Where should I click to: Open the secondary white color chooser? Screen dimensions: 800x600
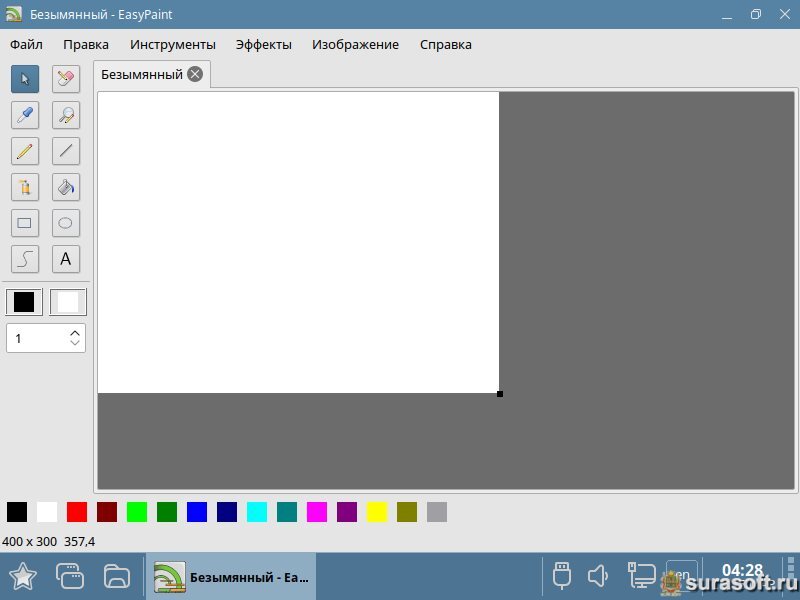[68, 302]
